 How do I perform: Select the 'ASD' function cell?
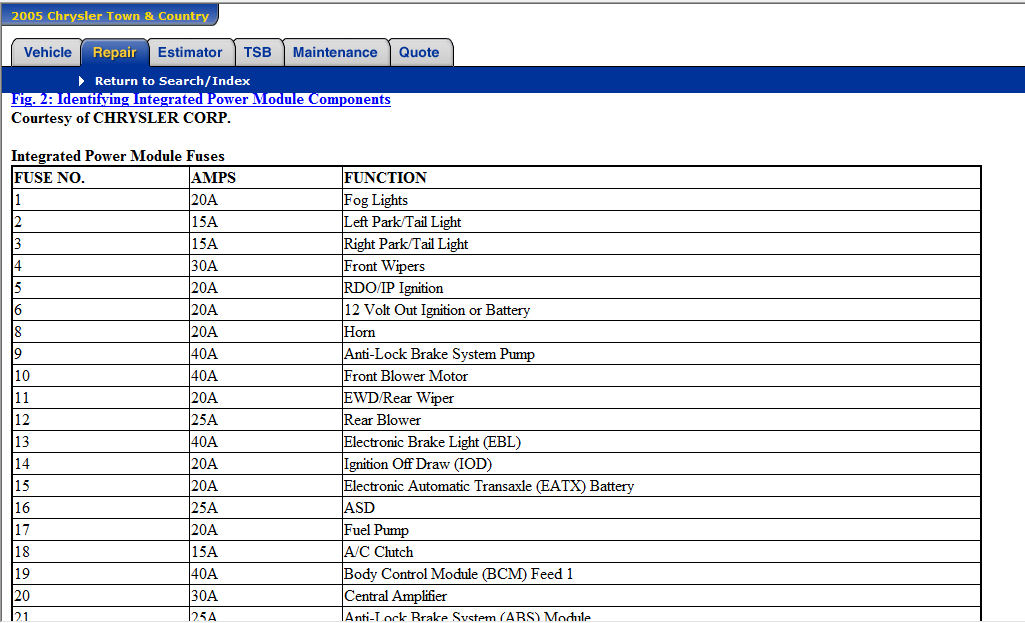click(661, 508)
